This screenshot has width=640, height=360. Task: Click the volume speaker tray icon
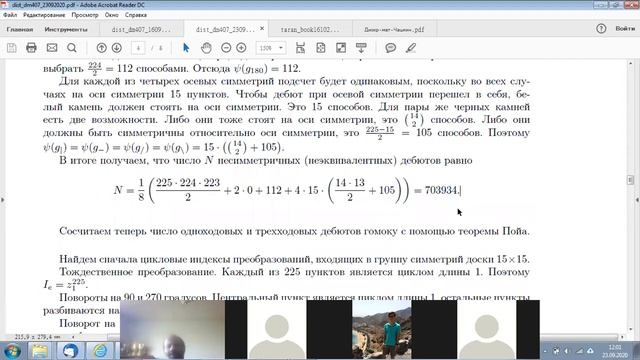567,351
